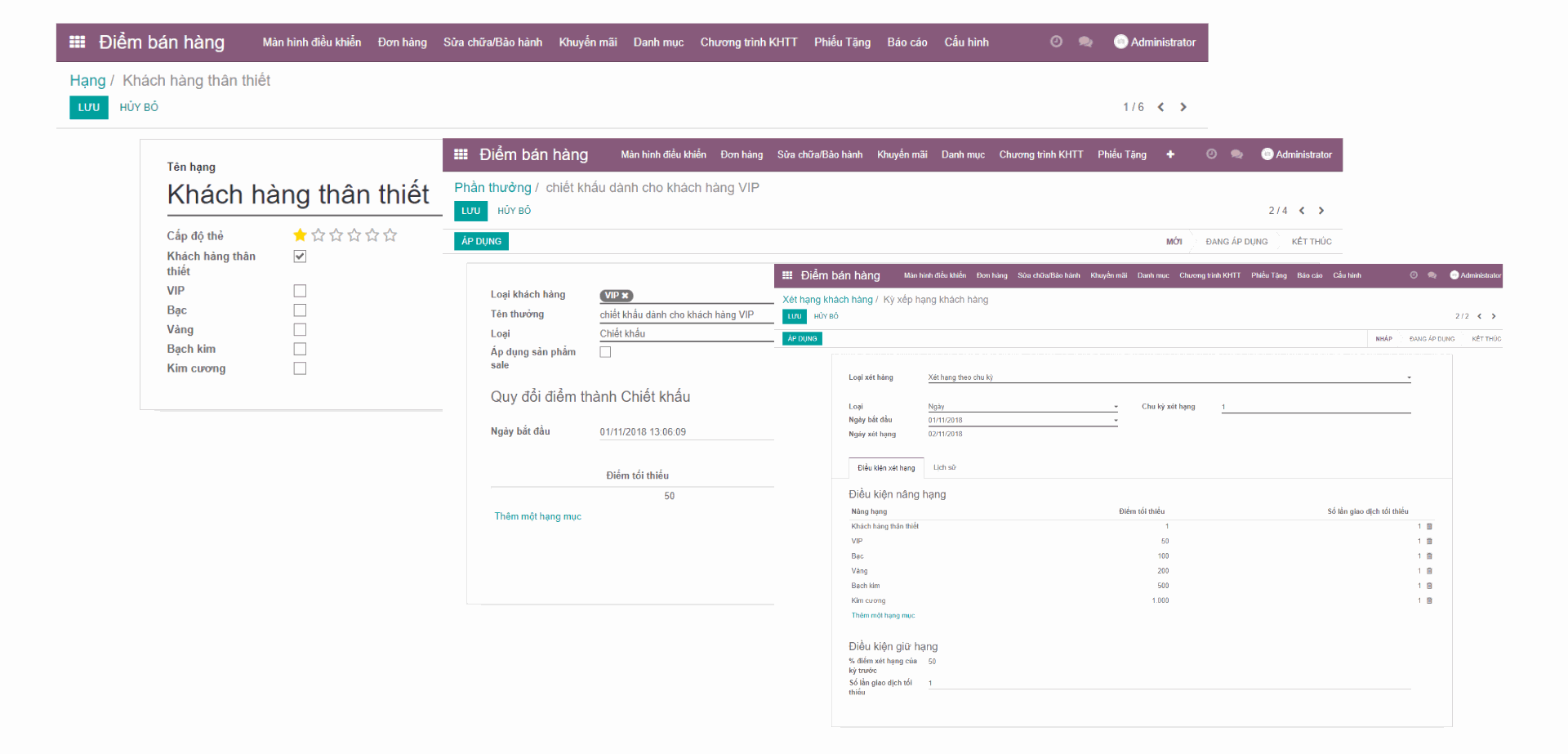Image resolution: width=1568 pixels, height=754 pixels.
Task: Click the Administrator avatar icon
Action: [x=1120, y=42]
